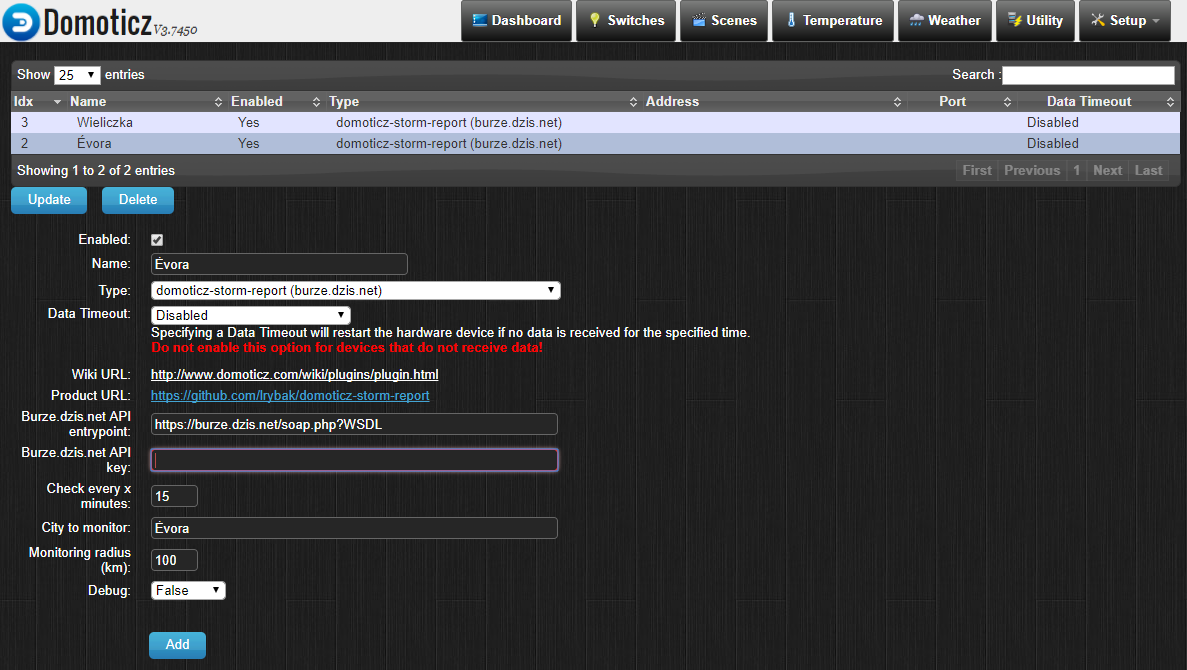
Task: Open the Debug dropdown
Action: click(x=188, y=591)
